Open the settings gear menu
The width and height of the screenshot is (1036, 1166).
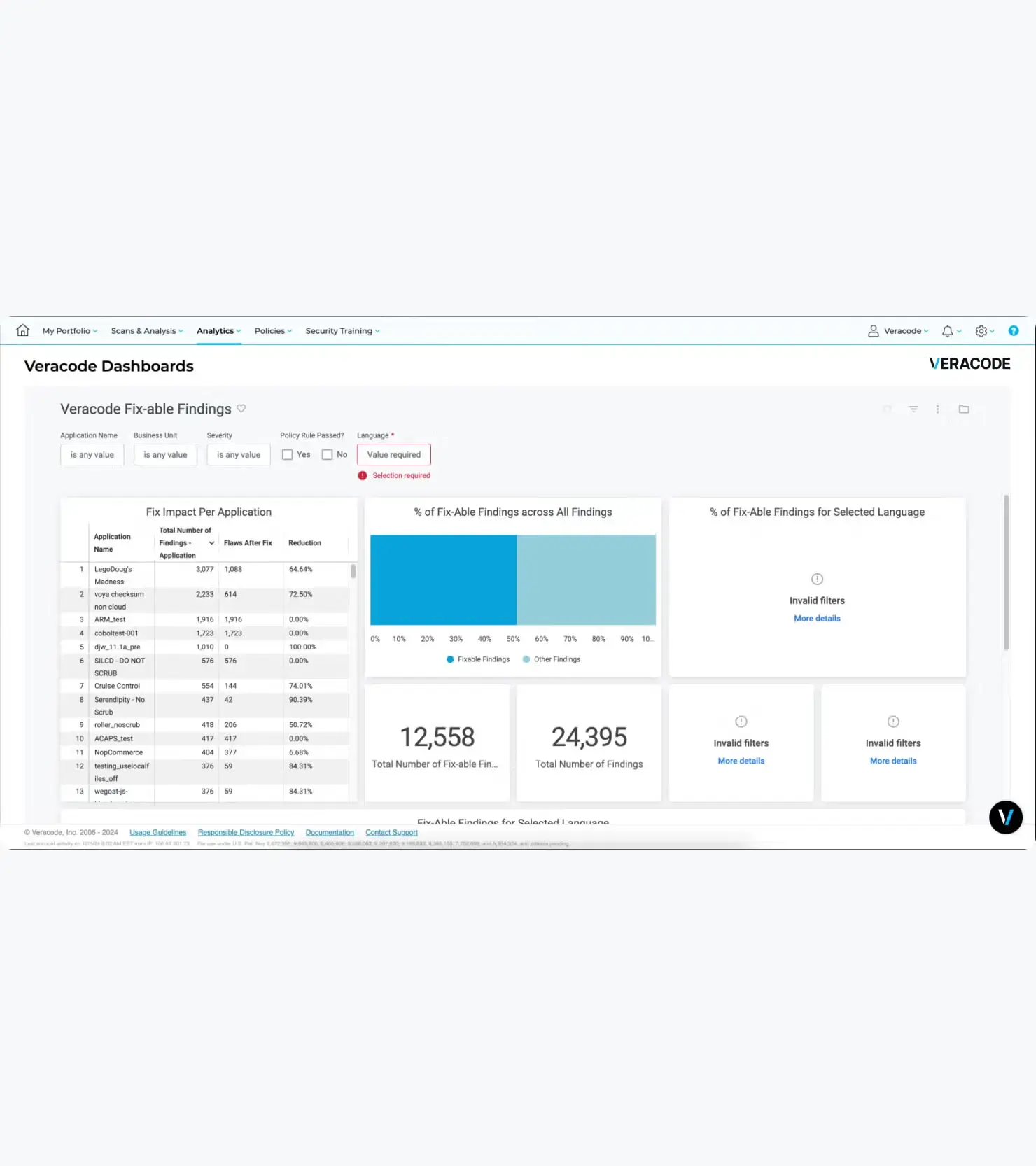click(981, 331)
